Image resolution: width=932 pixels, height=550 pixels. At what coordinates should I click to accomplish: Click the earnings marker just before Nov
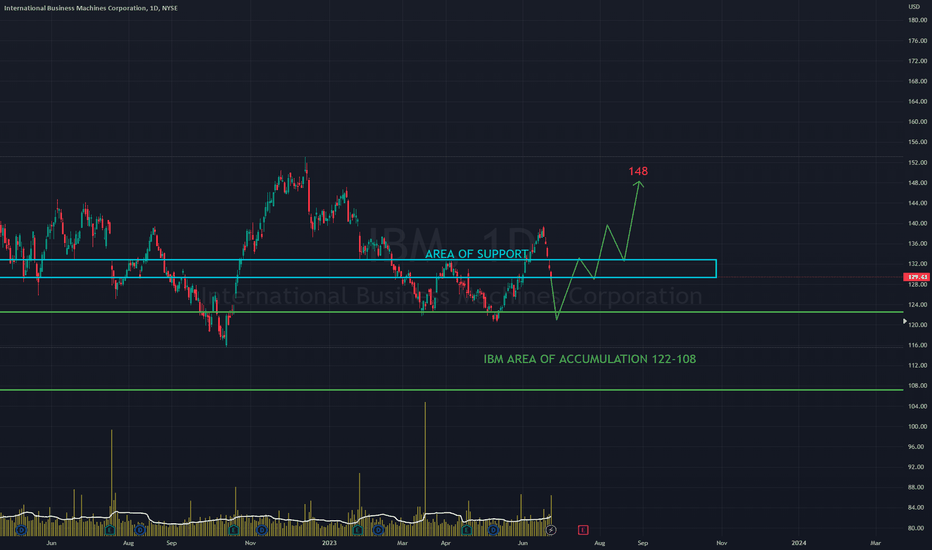(234, 530)
